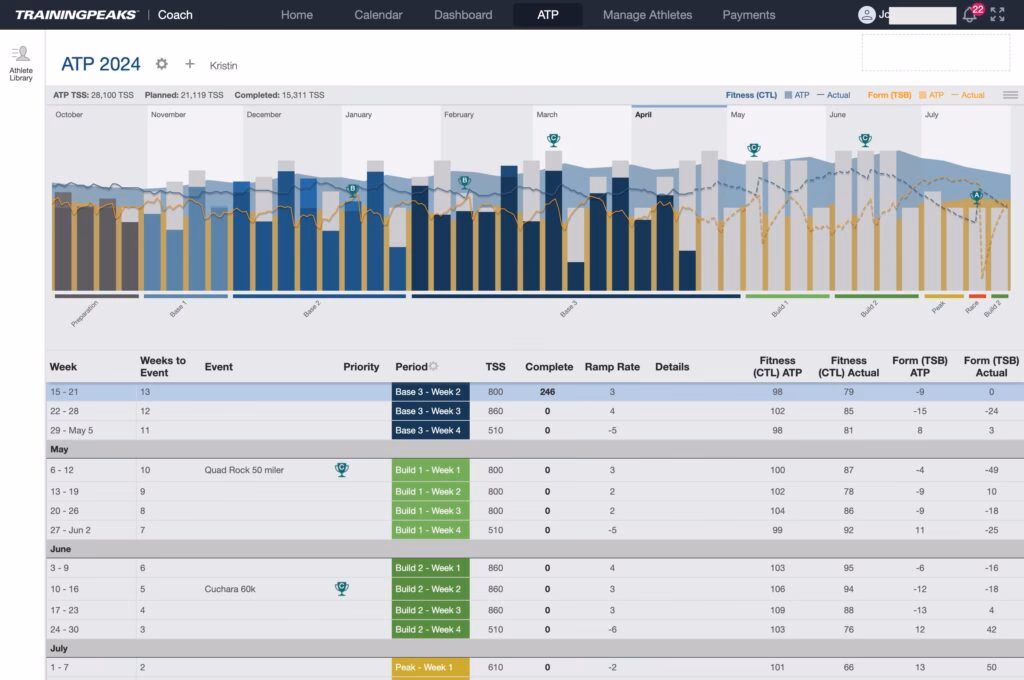The height and width of the screenshot is (680, 1024).
Task: Open the chart options hamburger menu
Action: [1010, 95]
